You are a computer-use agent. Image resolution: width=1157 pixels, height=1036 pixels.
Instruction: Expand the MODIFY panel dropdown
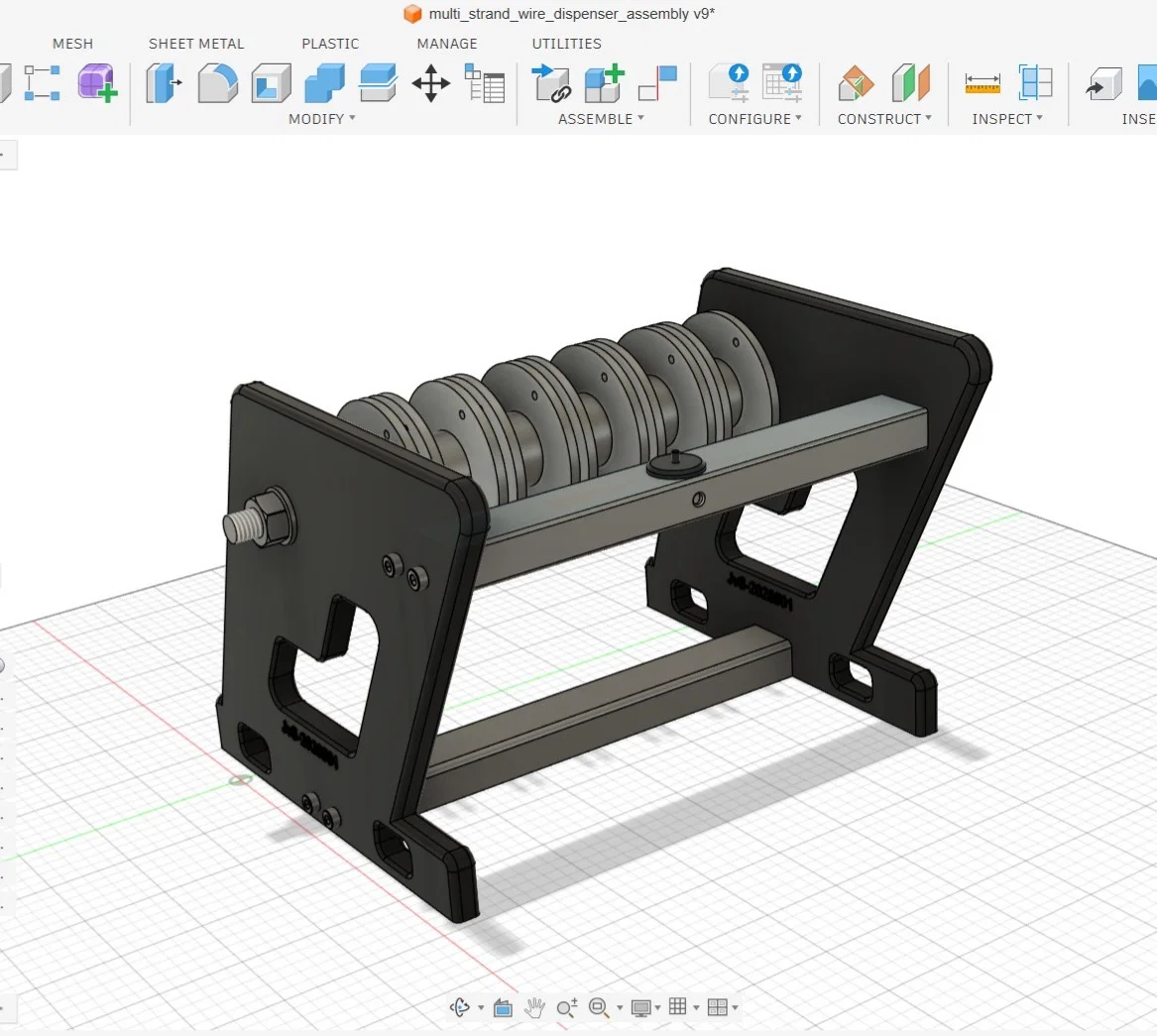(321, 119)
